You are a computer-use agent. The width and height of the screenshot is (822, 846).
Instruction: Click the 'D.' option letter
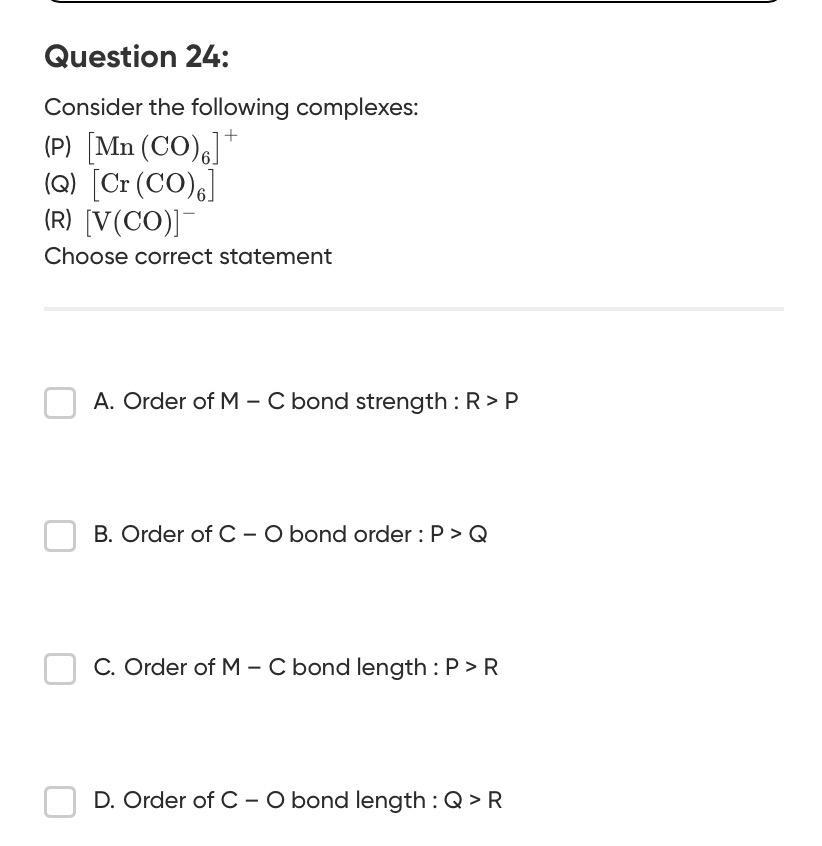coord(104,801)
